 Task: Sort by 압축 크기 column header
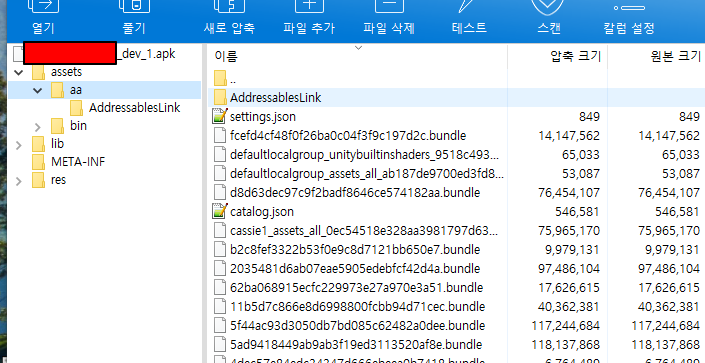576,56
